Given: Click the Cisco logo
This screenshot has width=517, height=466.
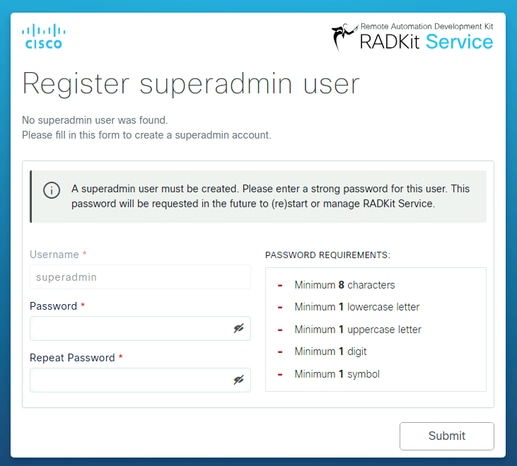Looking at the screenshot, I should click(44, 36).
